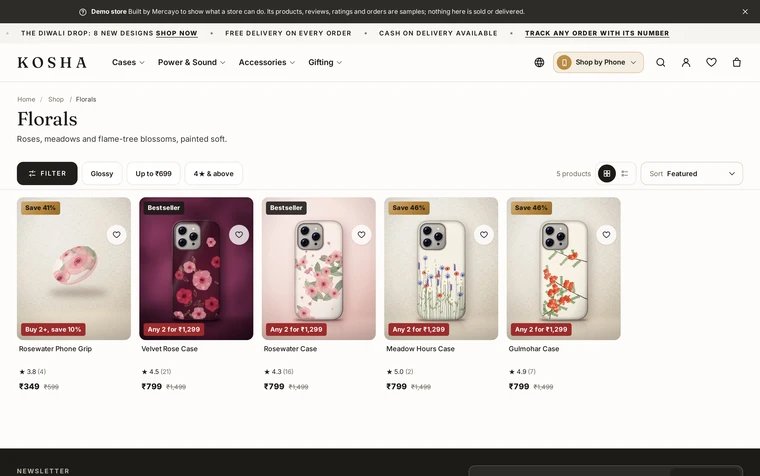Screen dimensions: 760x476
Task: Toggle the 4★ & above filter chip
Action: pos(214,174)
